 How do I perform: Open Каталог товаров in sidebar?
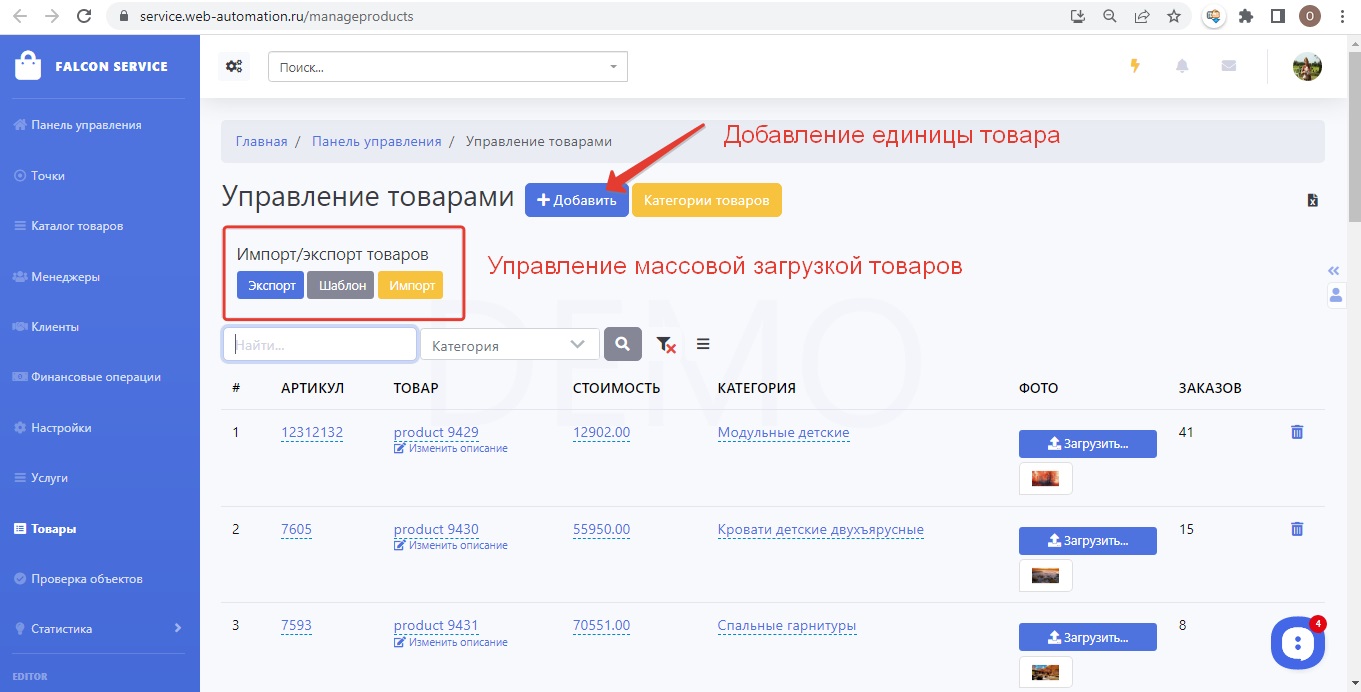pos(77,226)
